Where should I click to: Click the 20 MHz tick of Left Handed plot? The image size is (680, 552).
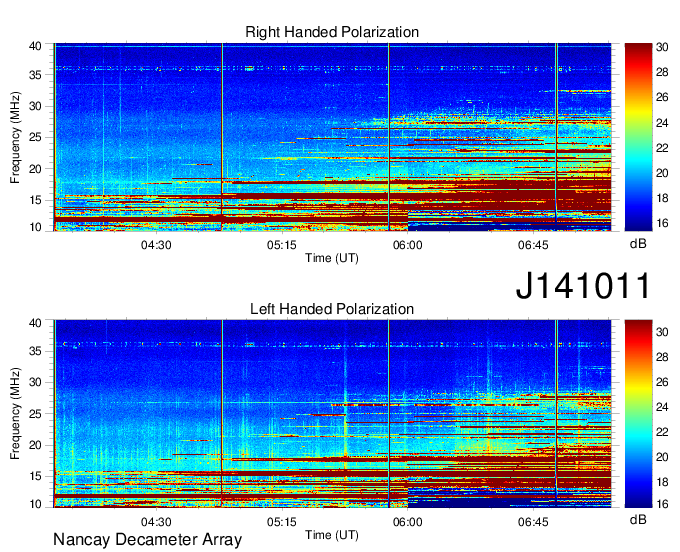36,445
